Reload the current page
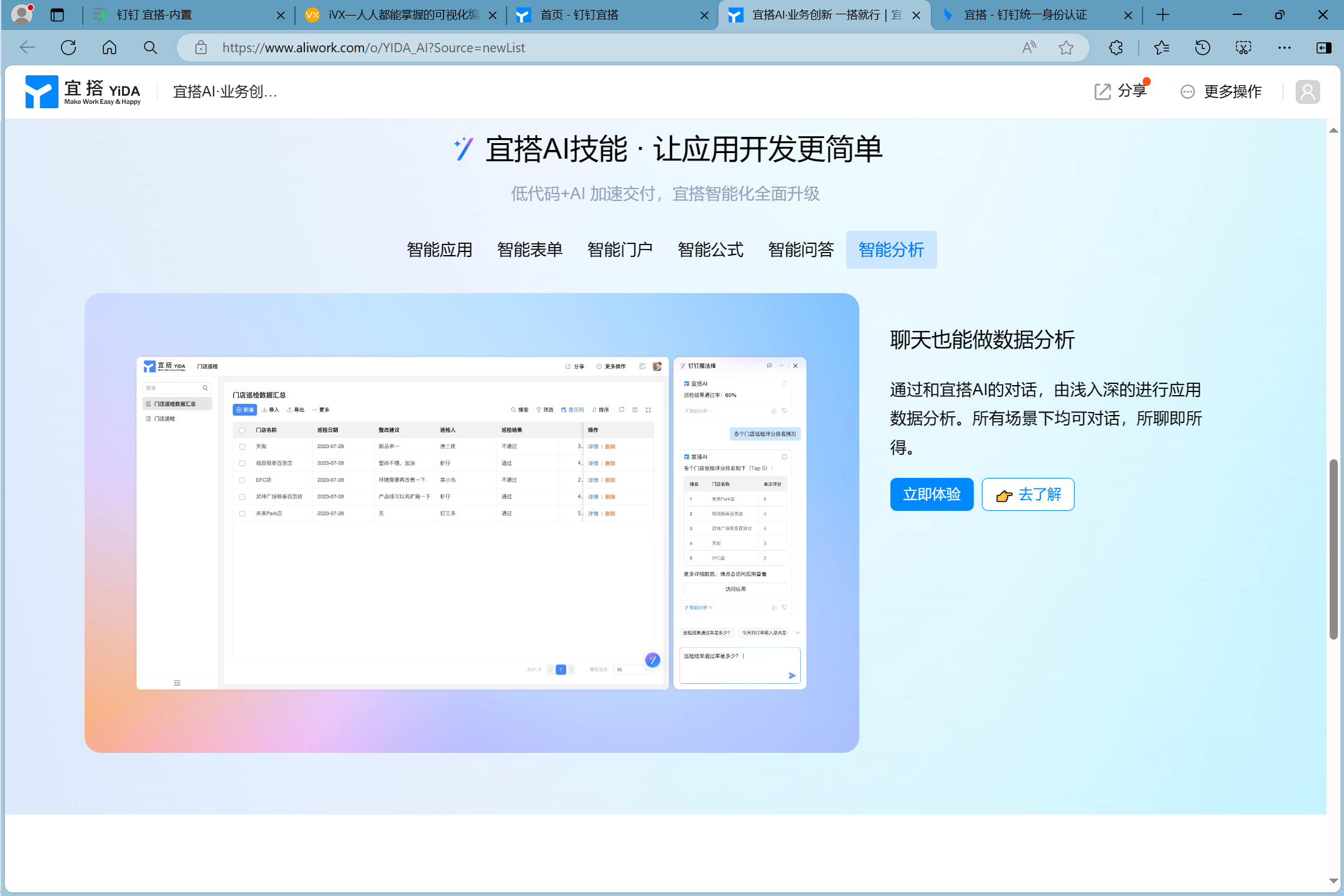This screenshot has height=896, width=1344. [68, 47]
